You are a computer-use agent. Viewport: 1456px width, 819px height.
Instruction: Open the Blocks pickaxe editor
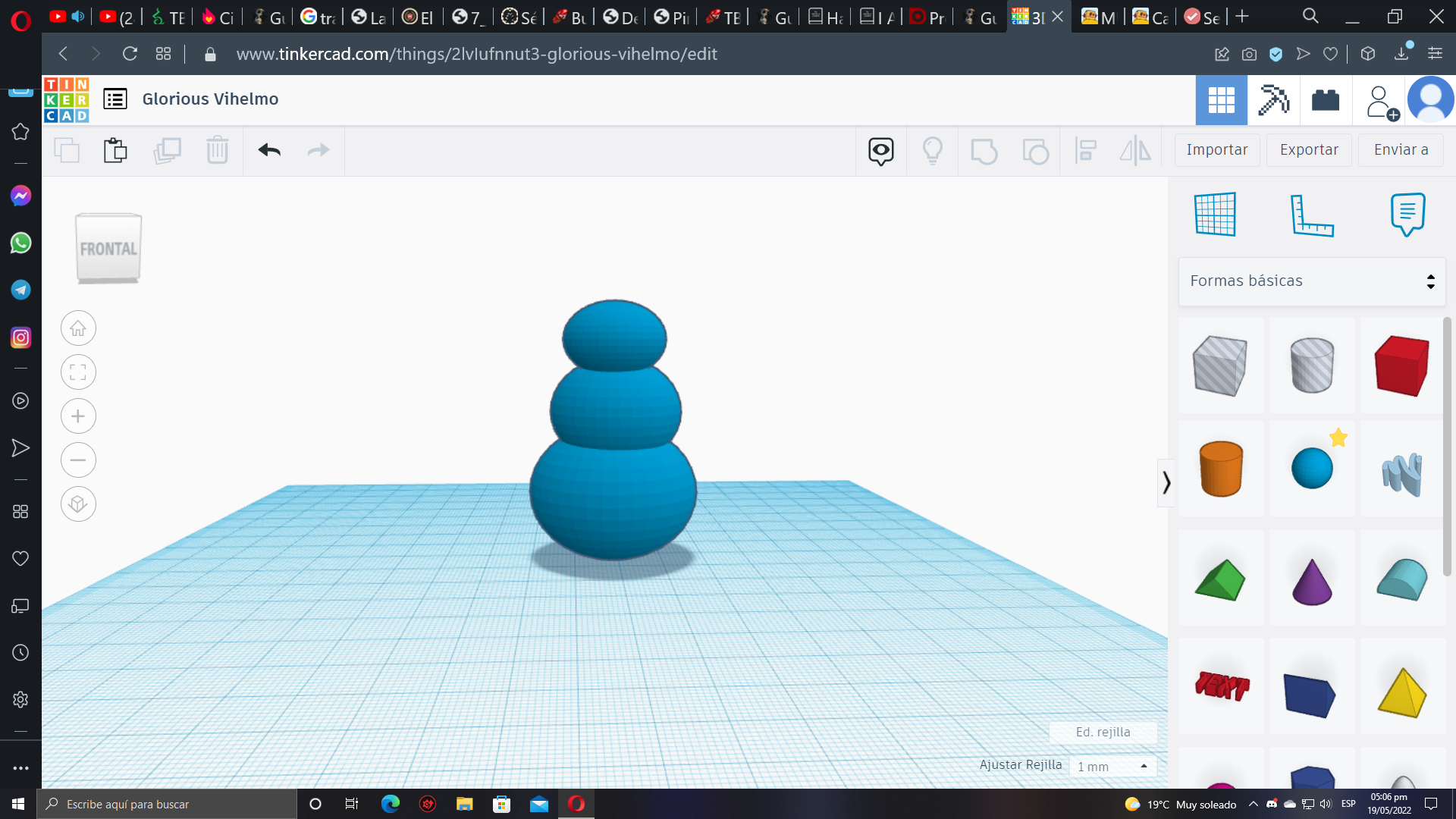click(x=1273, y=100)
